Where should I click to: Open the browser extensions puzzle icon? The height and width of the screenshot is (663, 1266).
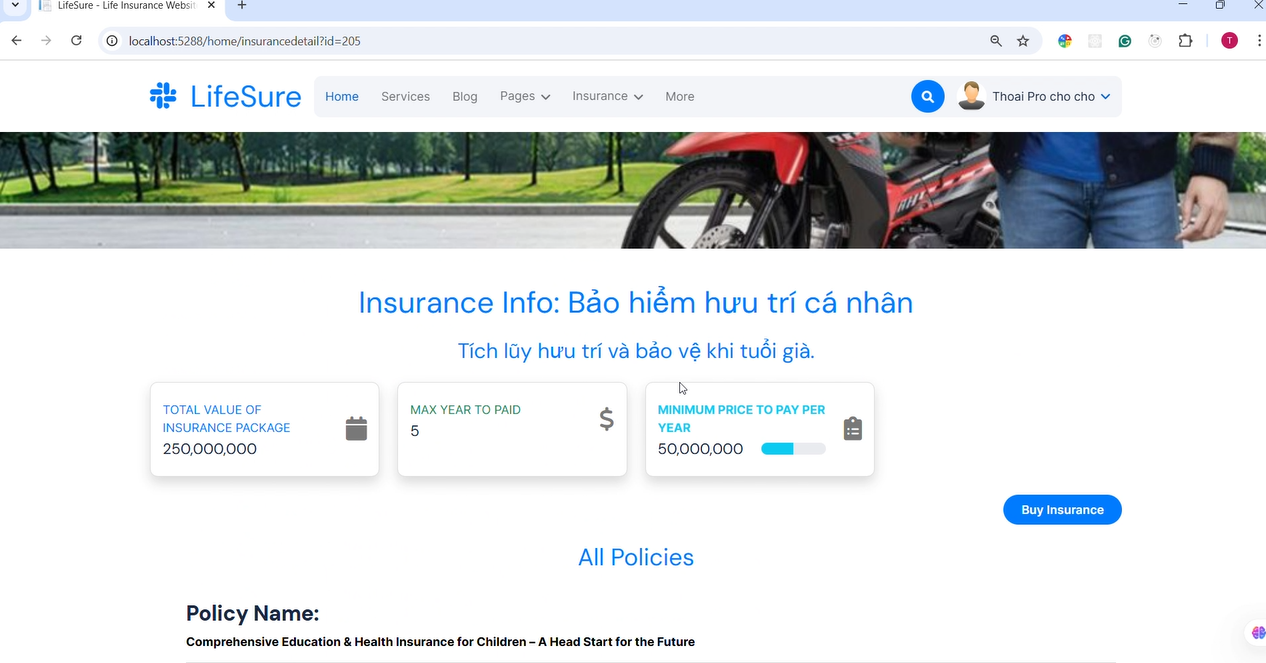click(1186, 41)
